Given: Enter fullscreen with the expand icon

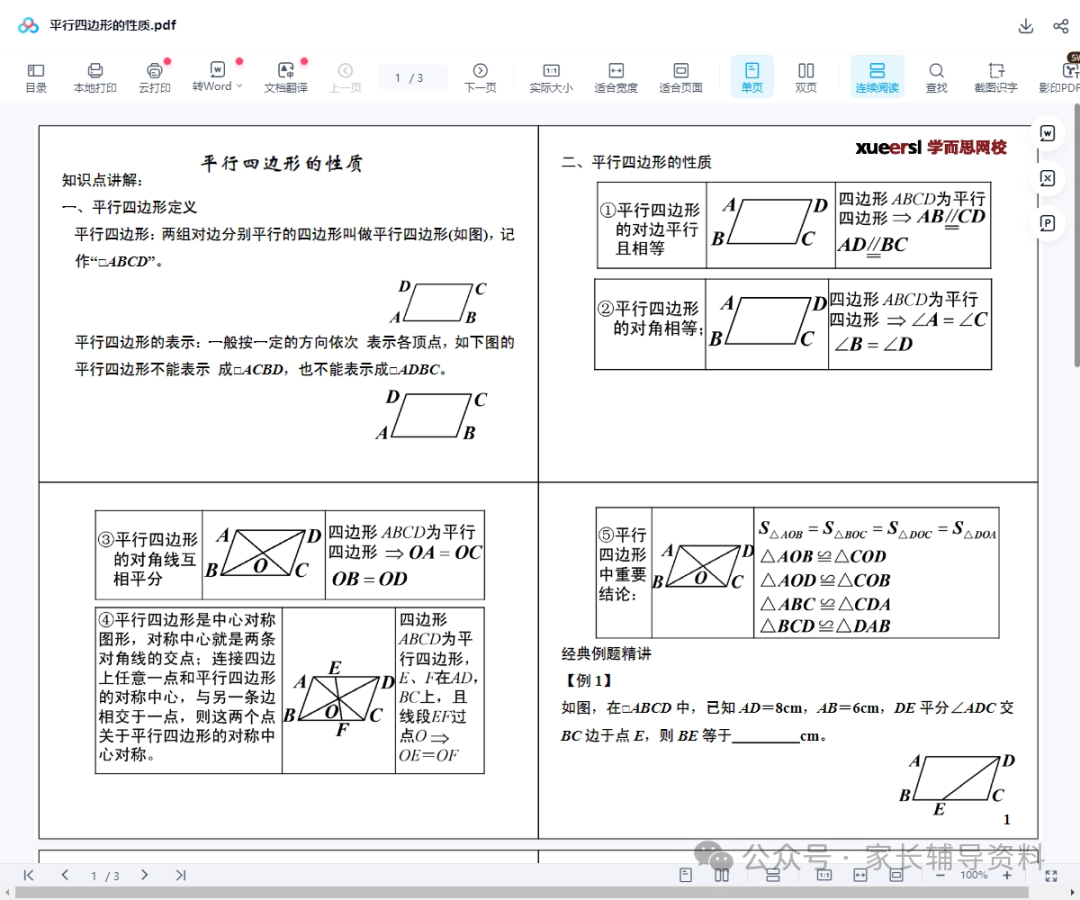Looking at the screenshot, I should (x=1051, y=875).
